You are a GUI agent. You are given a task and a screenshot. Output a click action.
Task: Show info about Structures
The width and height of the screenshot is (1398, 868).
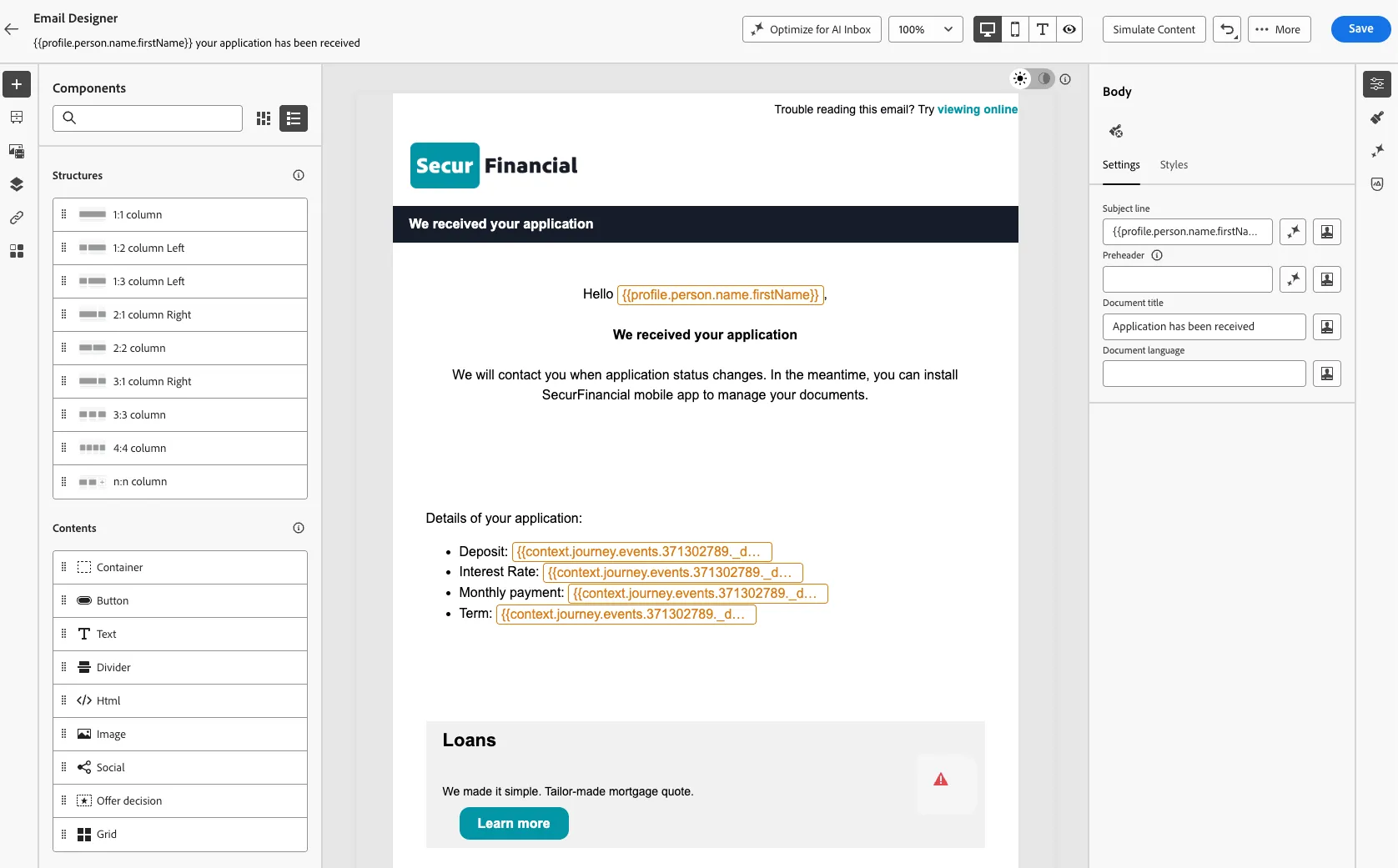click(x=299, y=175)
